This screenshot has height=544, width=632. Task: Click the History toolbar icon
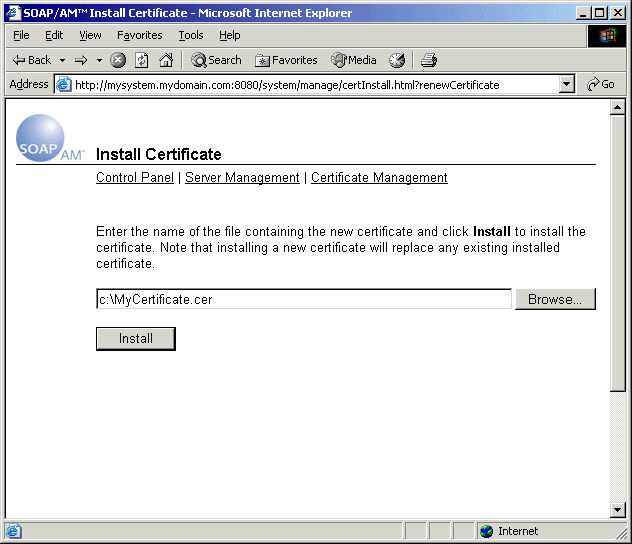pos(397,60)
